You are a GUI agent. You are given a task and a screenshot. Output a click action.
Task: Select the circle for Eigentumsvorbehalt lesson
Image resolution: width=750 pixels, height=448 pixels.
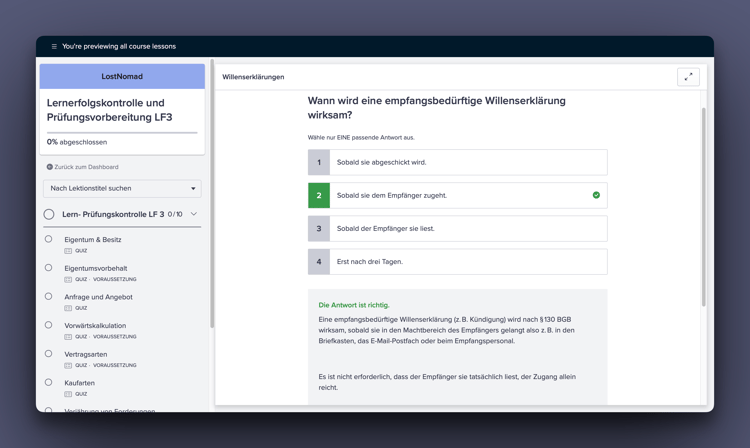click(48, 268)
